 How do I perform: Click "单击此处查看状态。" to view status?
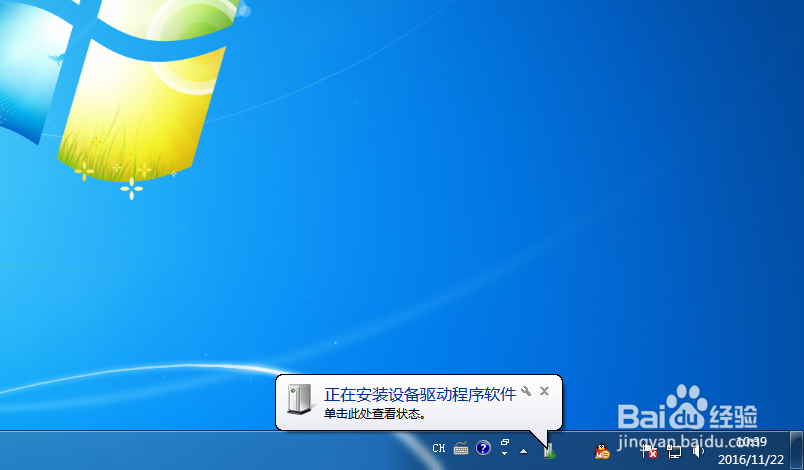(x=375, y=414)
